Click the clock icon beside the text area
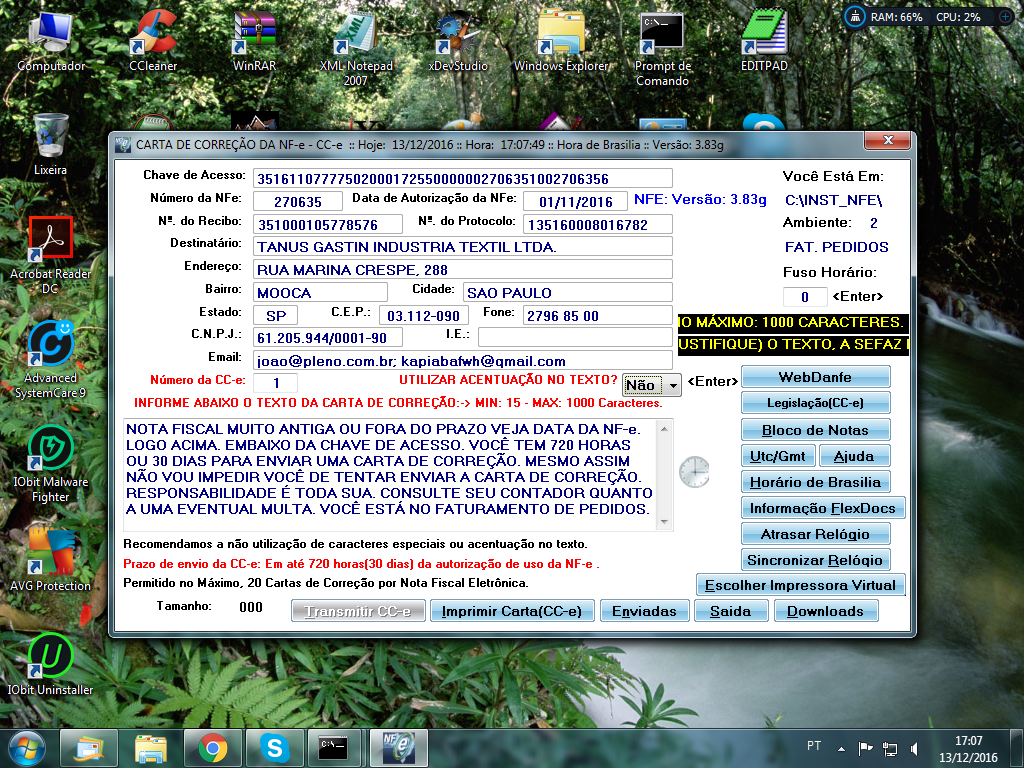Viewport: 1024px width, 768px height. coord(693,470)
